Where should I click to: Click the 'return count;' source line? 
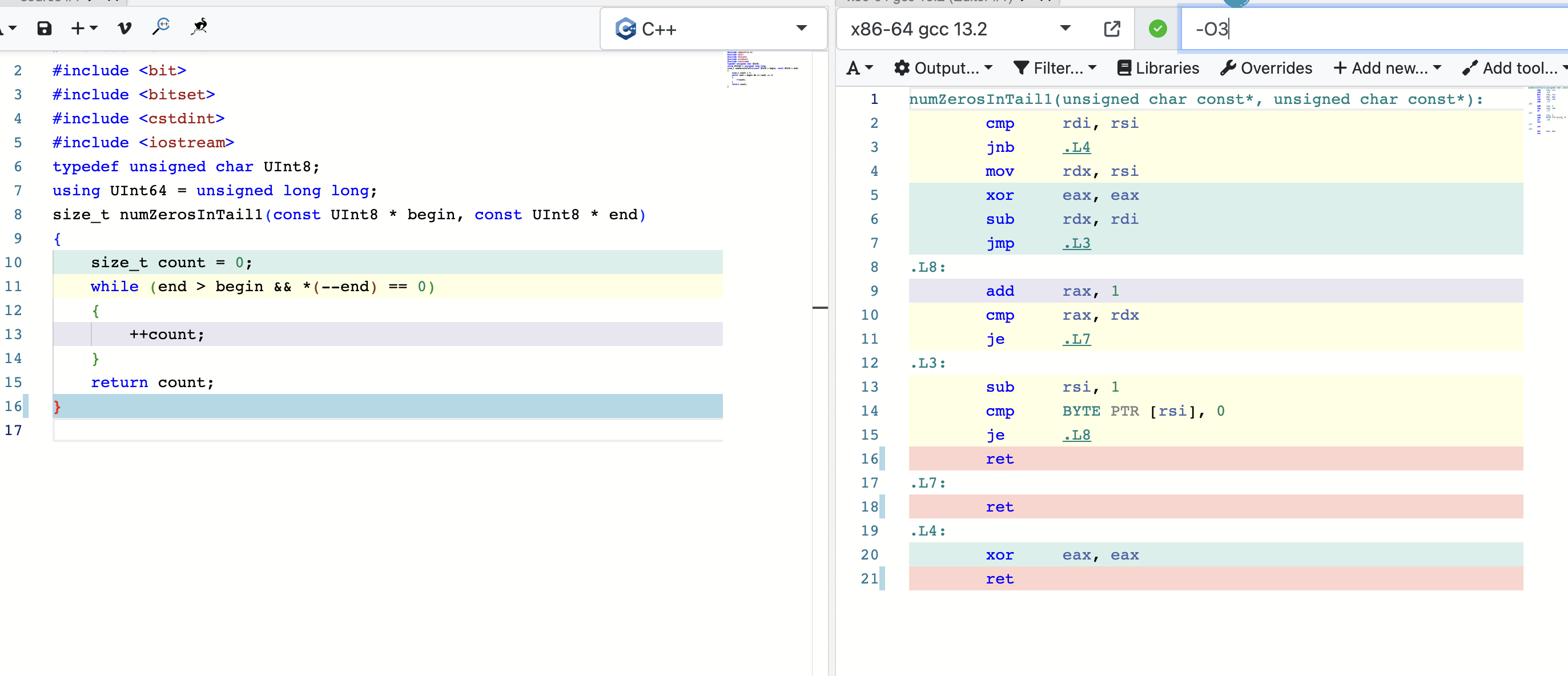387,383
